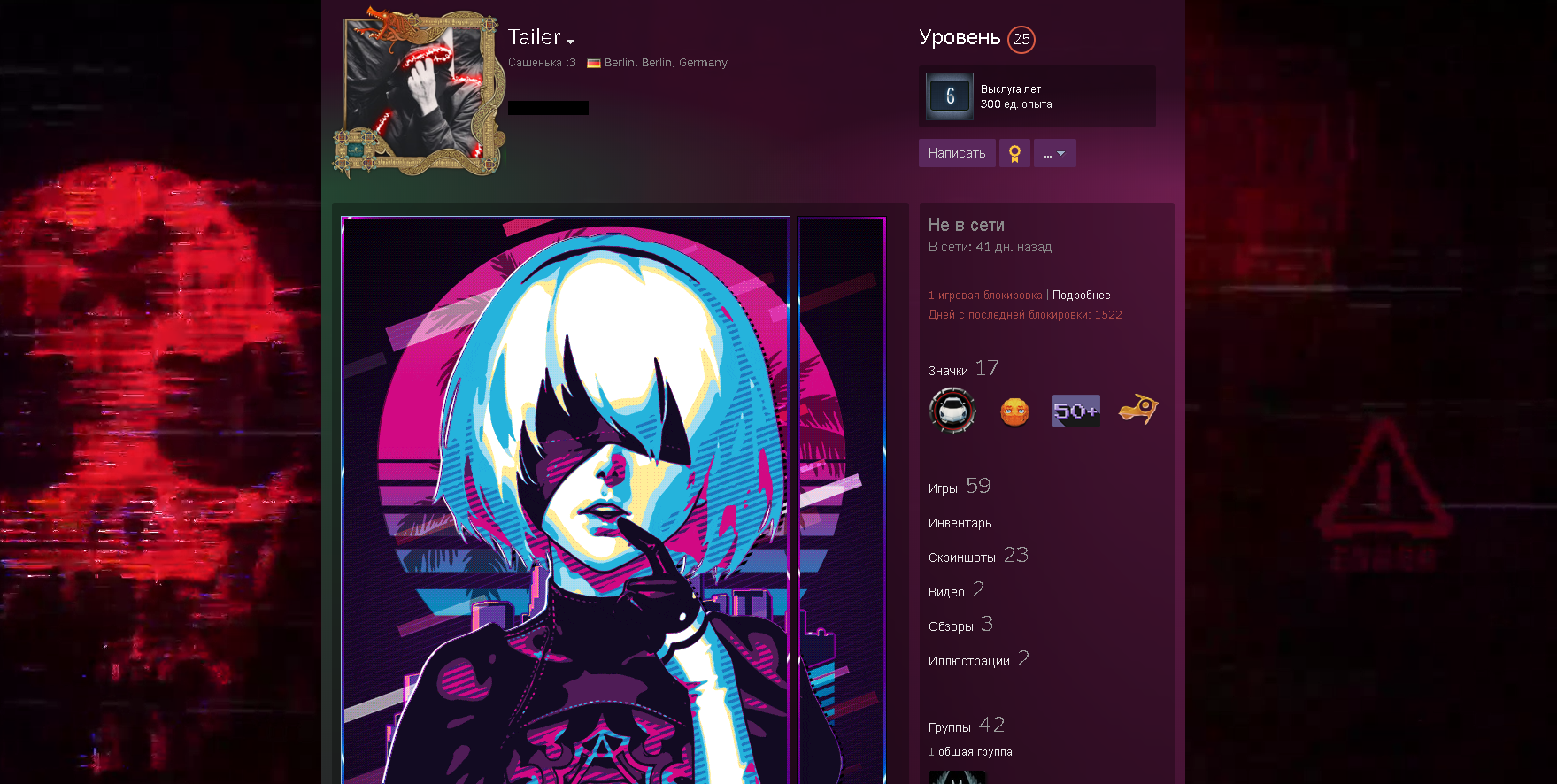Give a profile award with the medal icon
This screenshot has height=784, width=1557.
1014,153
